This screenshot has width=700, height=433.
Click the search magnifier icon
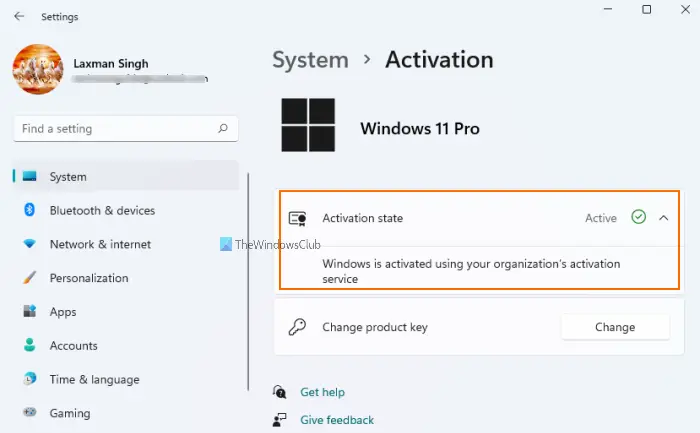(x=223, y=129)
